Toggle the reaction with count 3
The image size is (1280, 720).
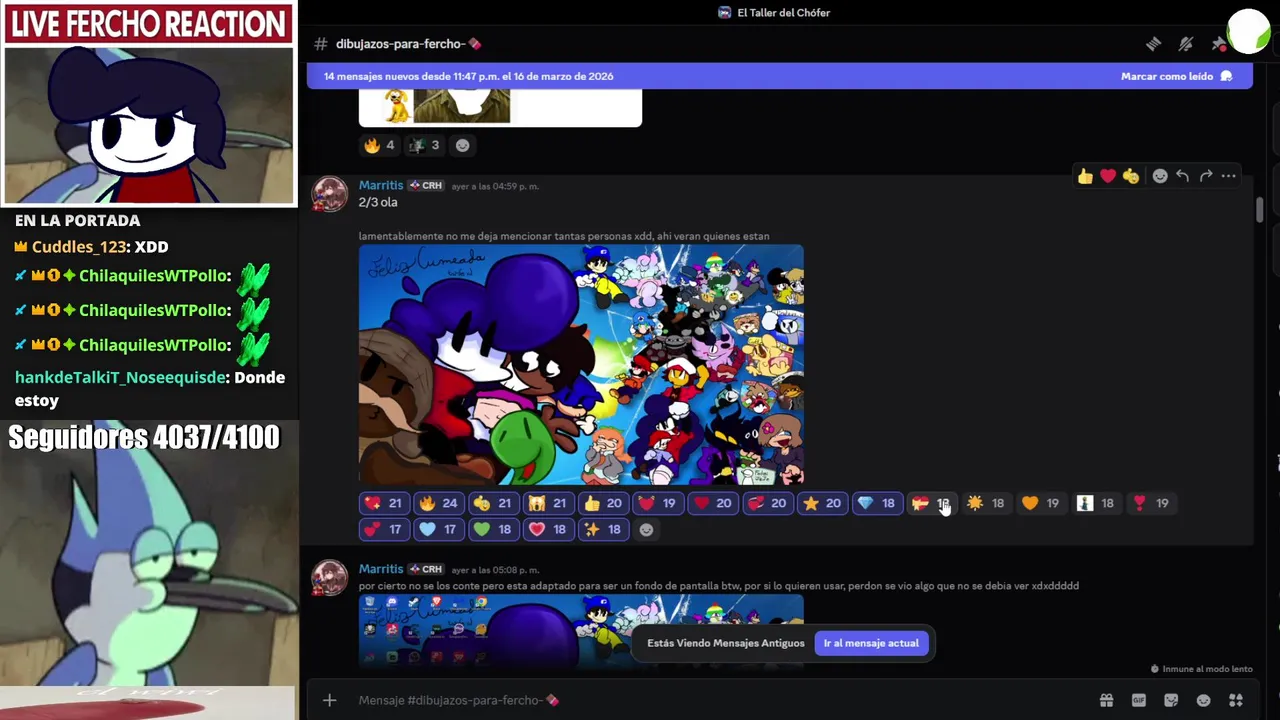point(425,145)
